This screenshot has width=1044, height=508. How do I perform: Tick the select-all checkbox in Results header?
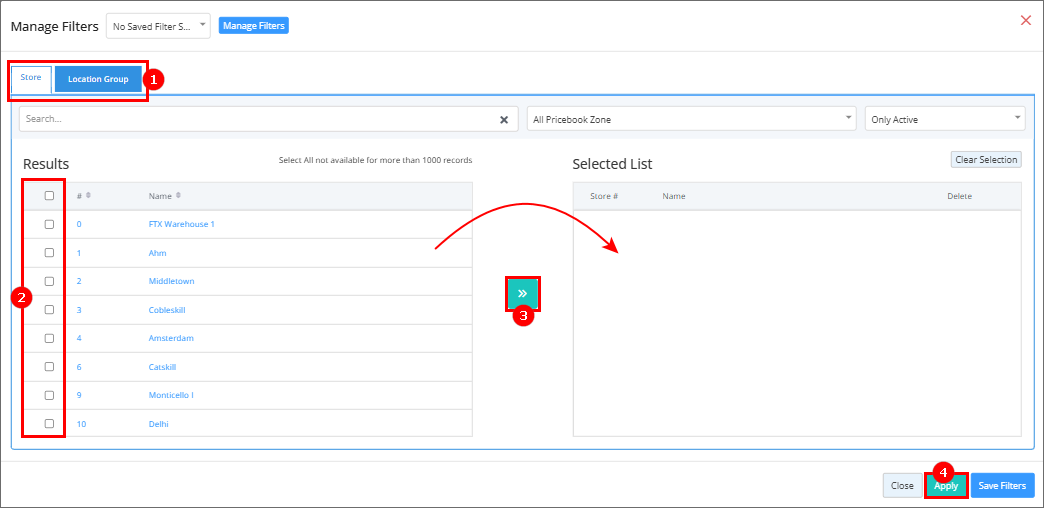pyautogui.click(x=49, y=196)
